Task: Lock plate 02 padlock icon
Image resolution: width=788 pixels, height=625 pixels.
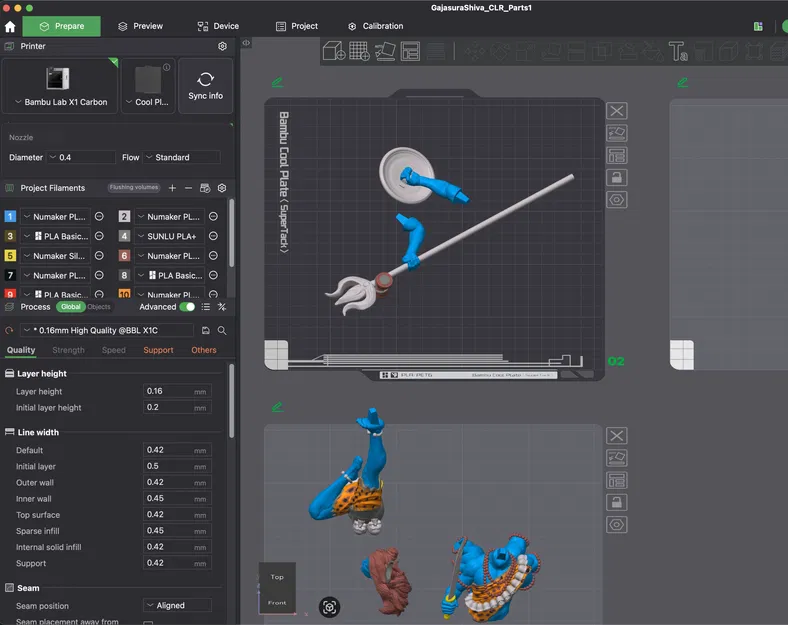Action: click(x=617, y=177)
